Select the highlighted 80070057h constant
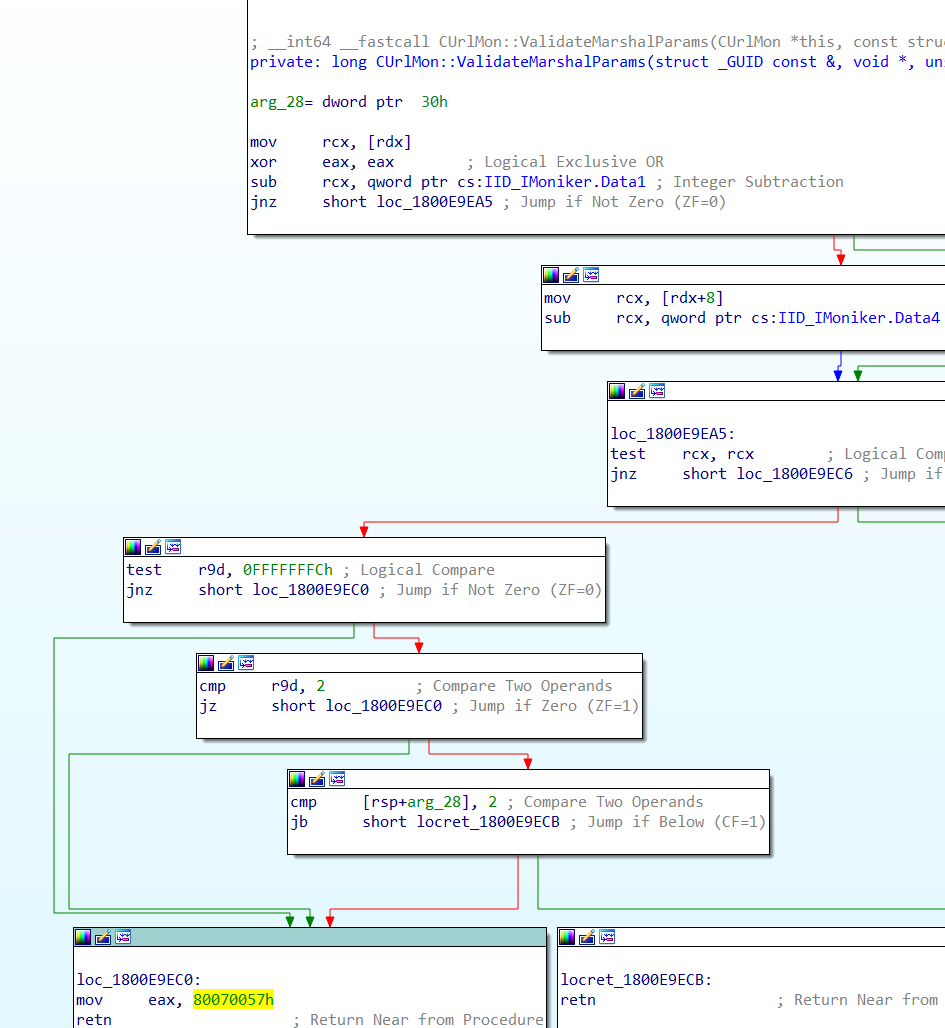945x1028 pixels. click(x=233, y=999)
